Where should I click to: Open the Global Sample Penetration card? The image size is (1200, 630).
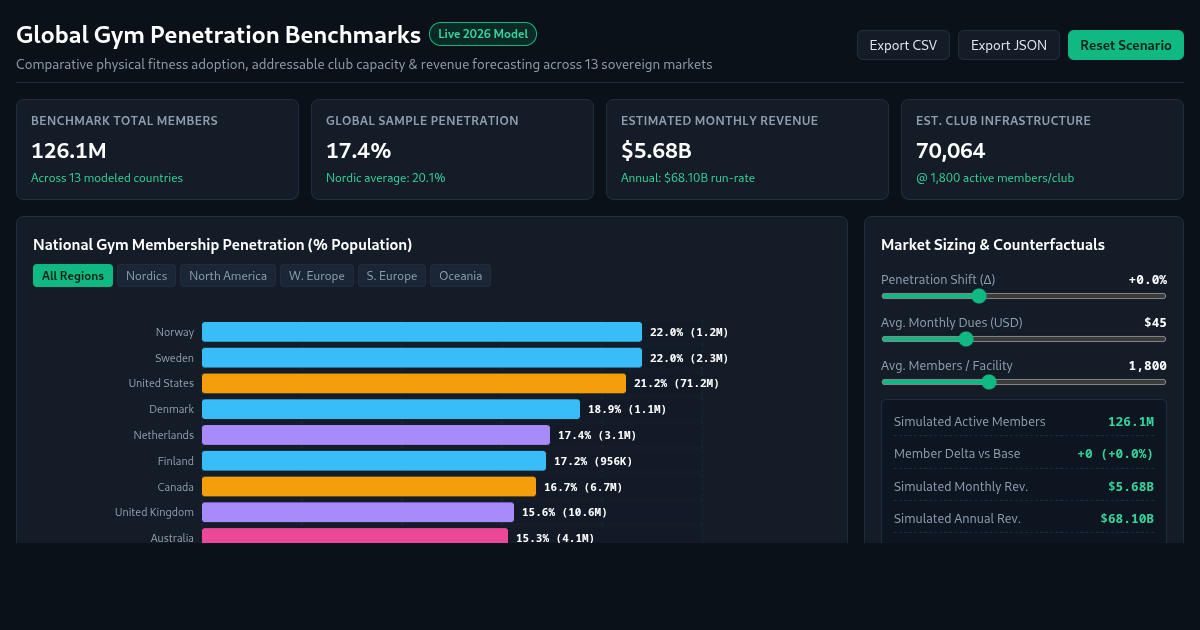(x=452, y=149)
